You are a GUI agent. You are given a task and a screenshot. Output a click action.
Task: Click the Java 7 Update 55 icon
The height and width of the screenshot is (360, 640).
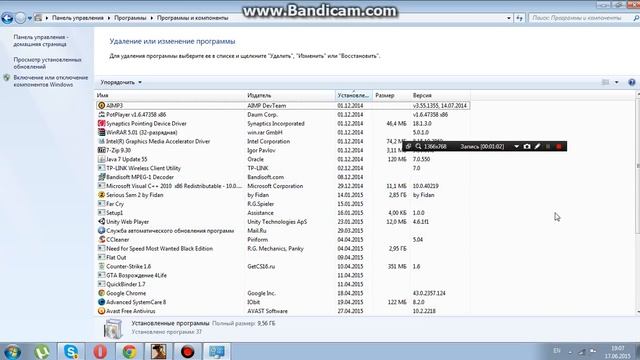[101, 159]
